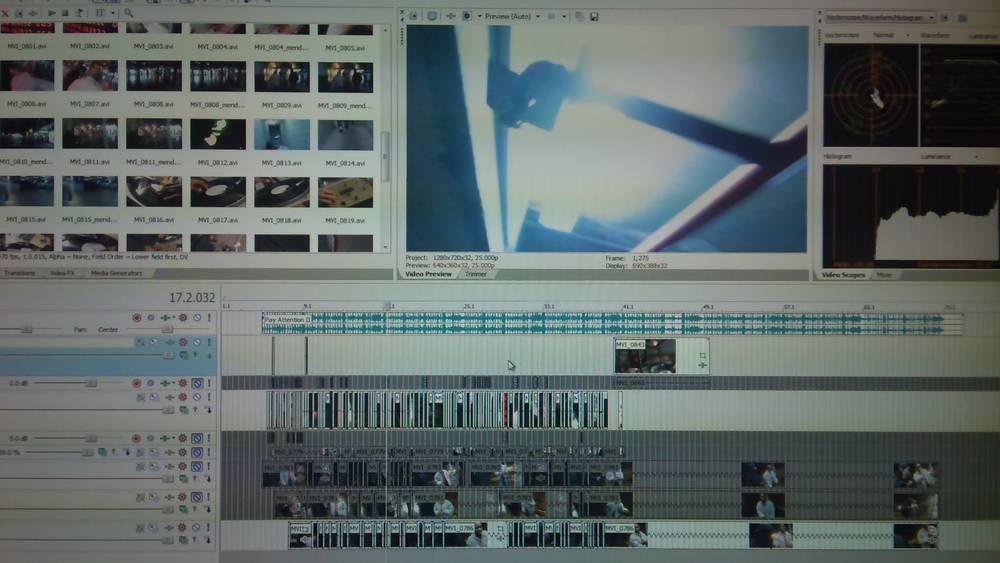The image size is (1000, 563).
Task: Open the Overlays dropdown arrow in preview toolbar
Action: pyautogui.click(x=564, y=16)
